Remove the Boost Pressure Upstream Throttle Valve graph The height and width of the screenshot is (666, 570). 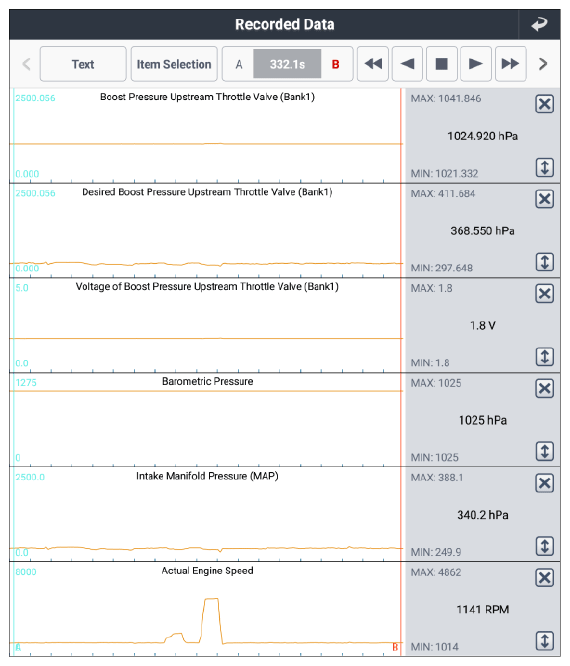point(545,104)
